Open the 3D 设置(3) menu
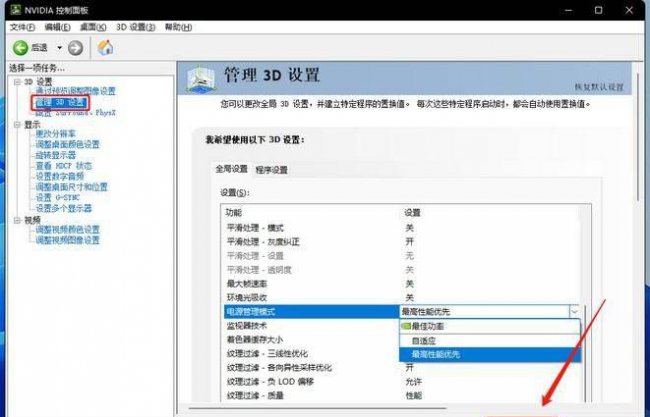 (136, 27)
